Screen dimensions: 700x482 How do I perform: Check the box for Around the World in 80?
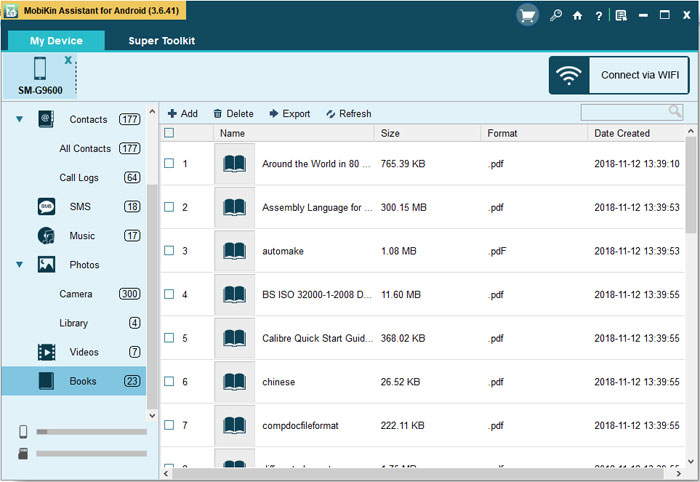[x=169, y=163]
